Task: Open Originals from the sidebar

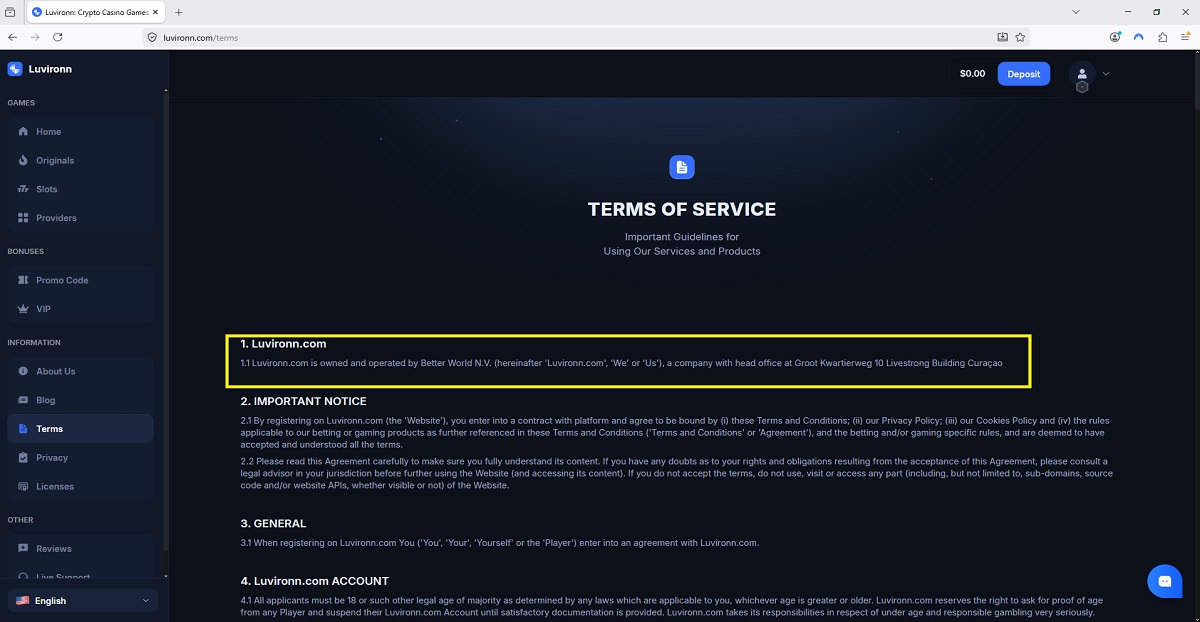Action: [80, 160]
